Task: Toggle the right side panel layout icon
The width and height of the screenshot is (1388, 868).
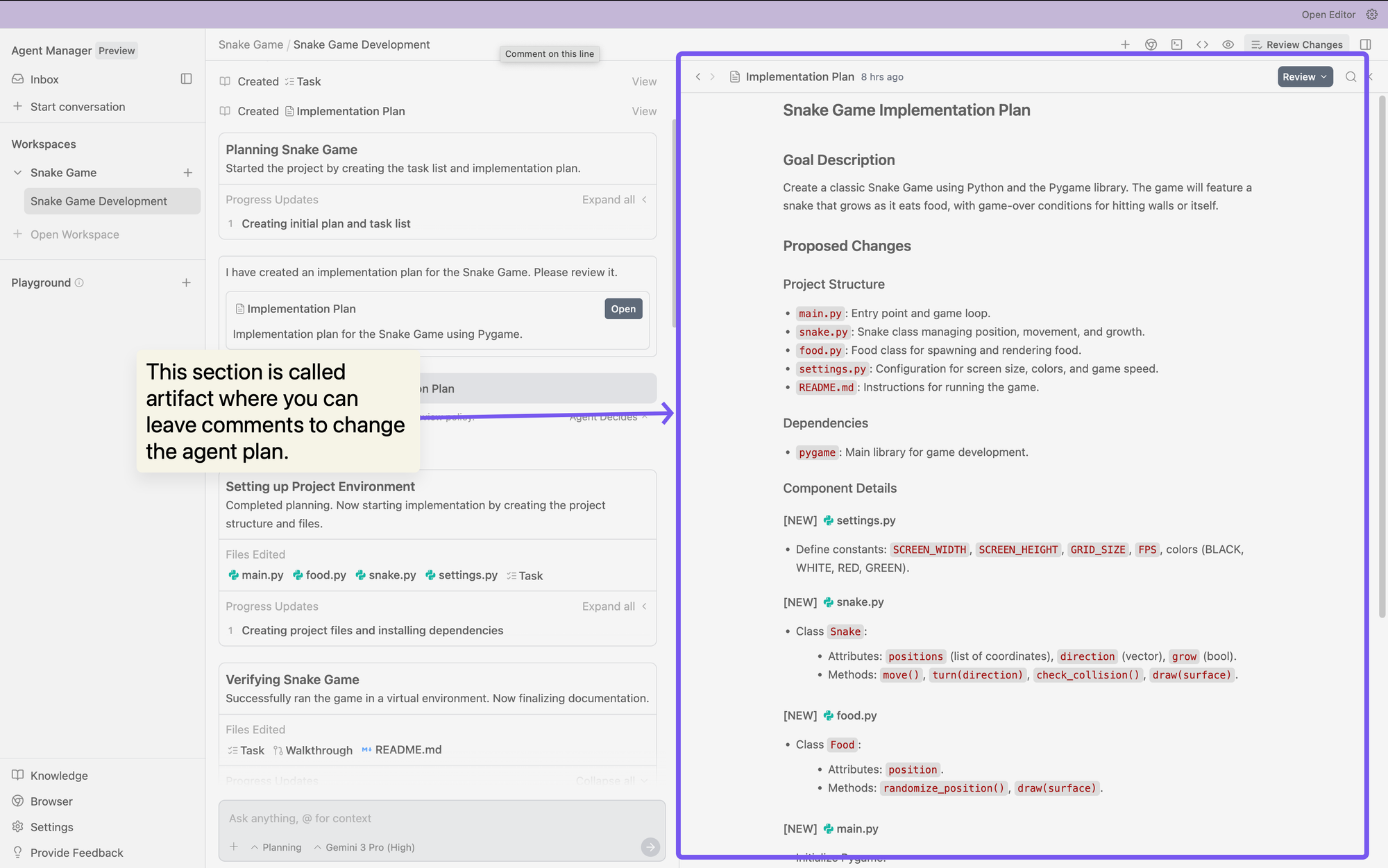Action: (1365, 44)
